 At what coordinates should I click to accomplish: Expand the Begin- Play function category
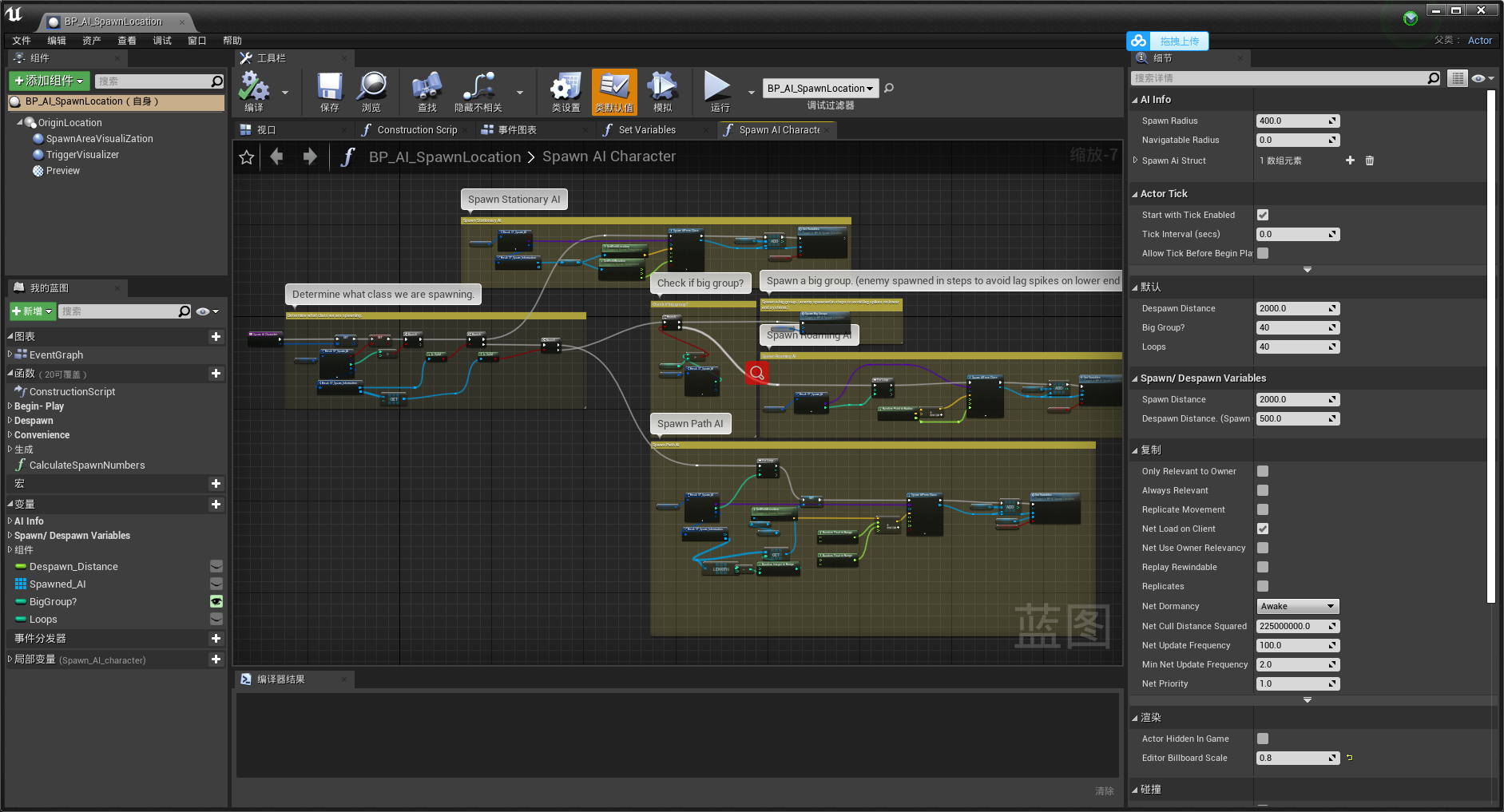click(10, 406)
